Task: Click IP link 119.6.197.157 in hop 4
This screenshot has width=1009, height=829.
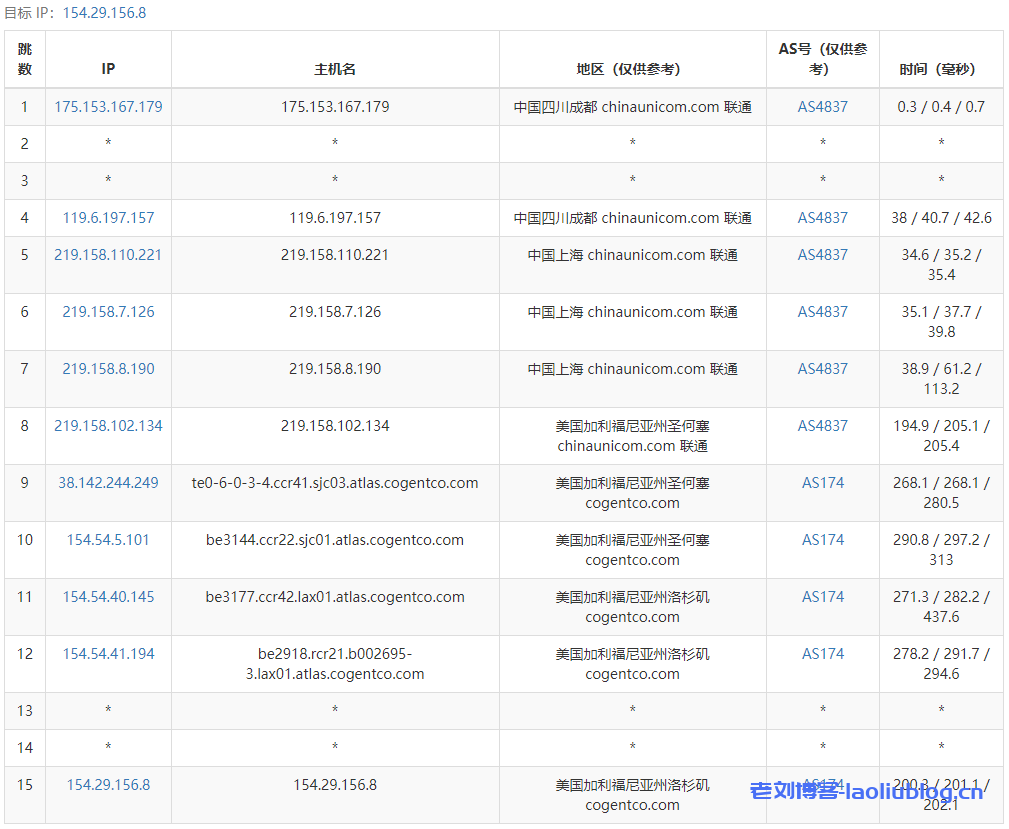Action: point(108,217)
